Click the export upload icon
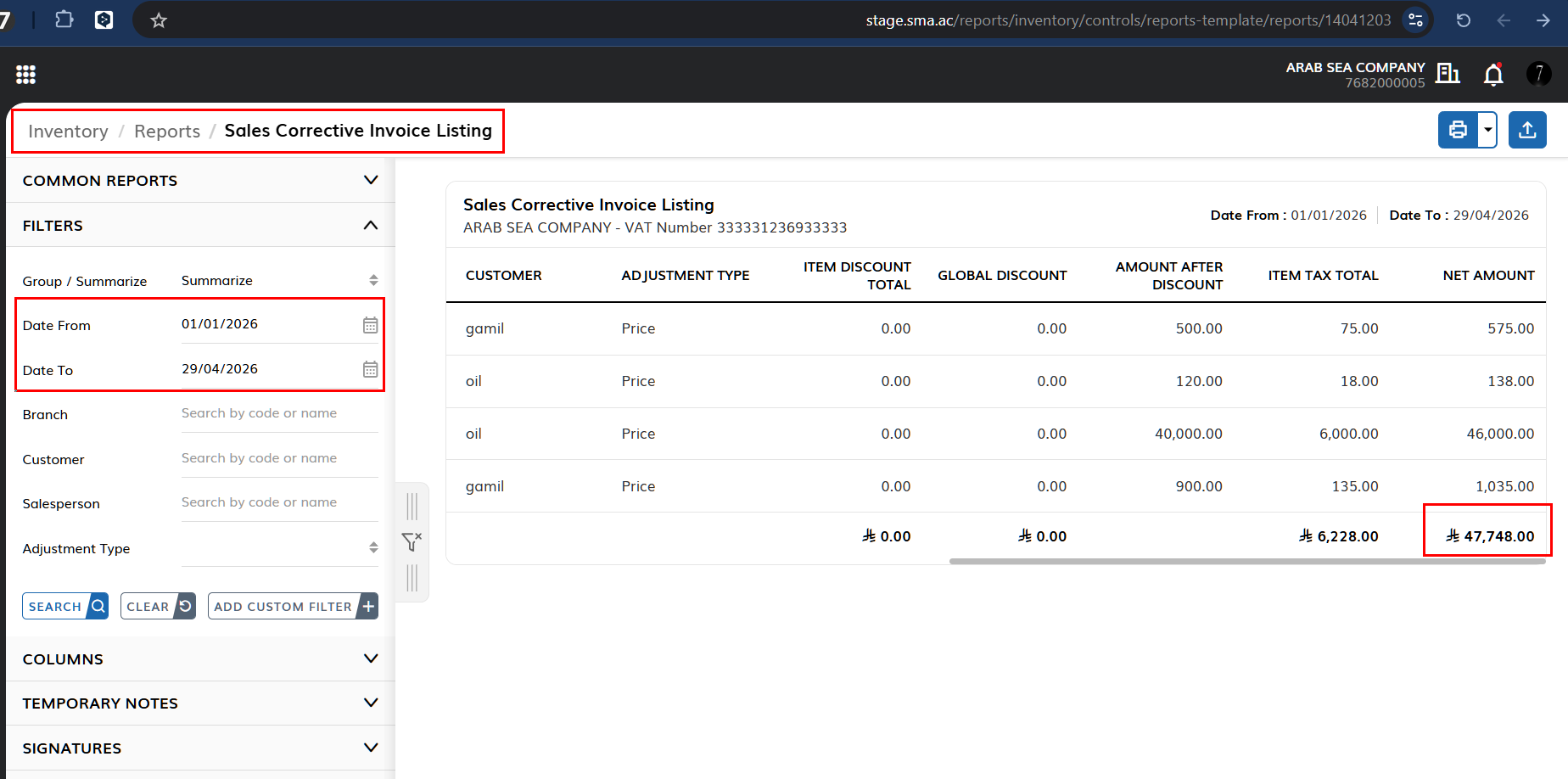The width and height of the screenshot is (1568, 779). tap(1527, 130)
